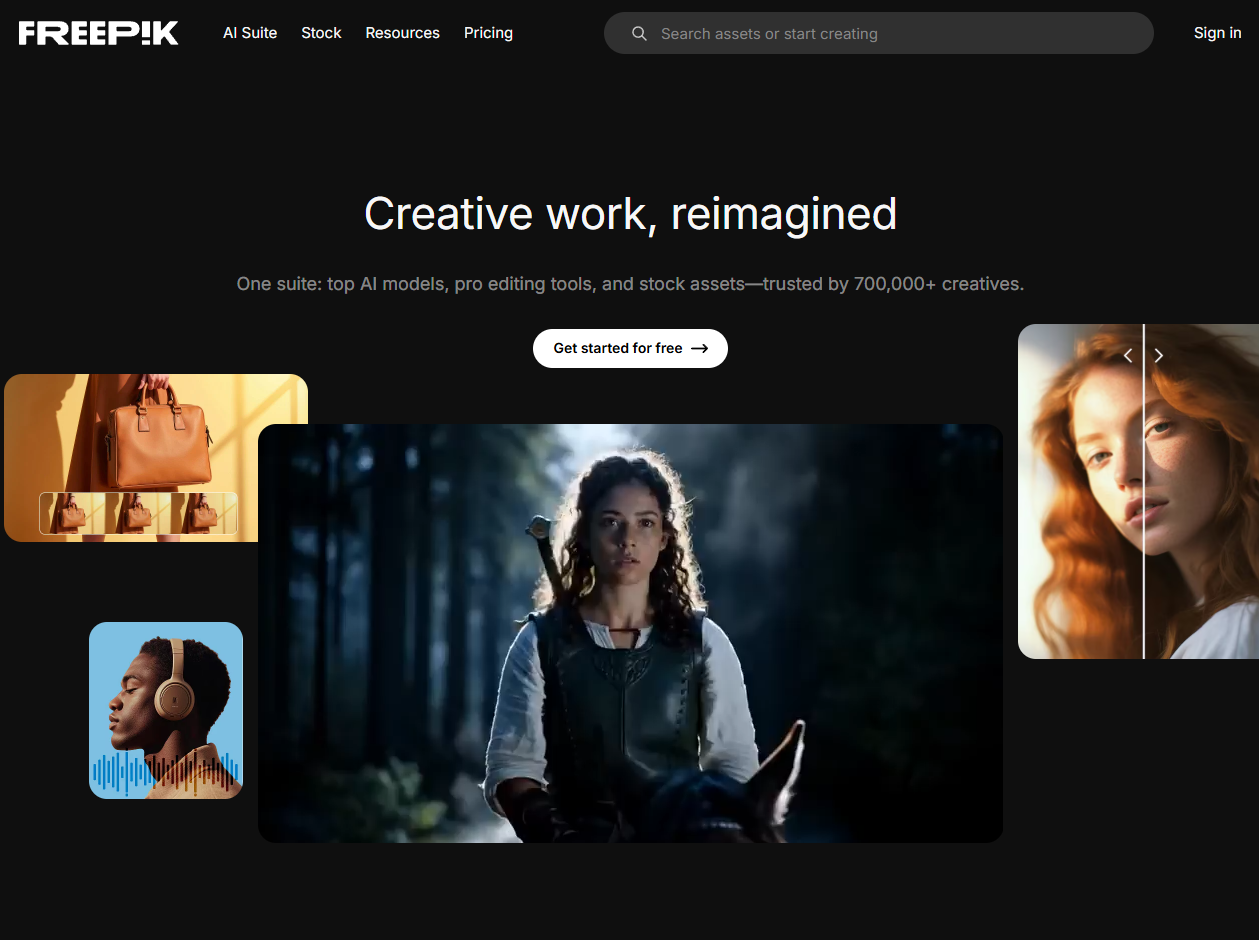Click the left chevron on comparison slider
1259x940 pixels.
tap(1128, 356)
